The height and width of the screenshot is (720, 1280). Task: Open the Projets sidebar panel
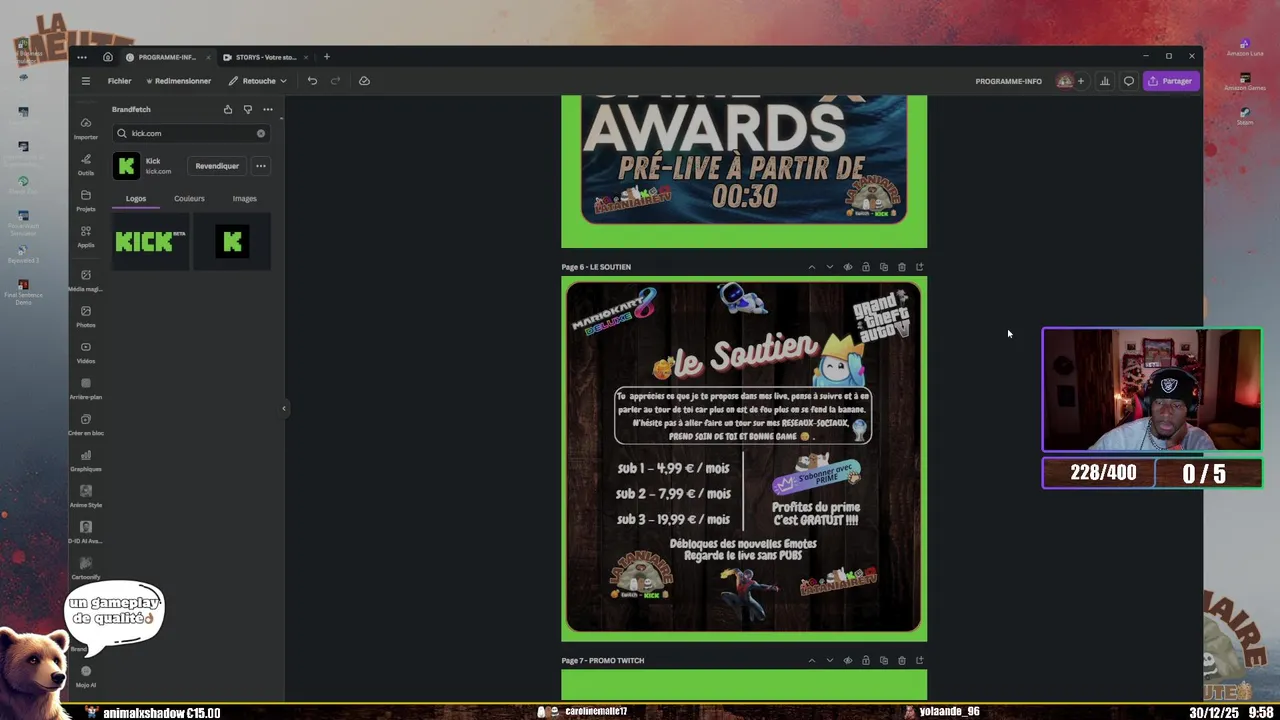(86, 200)
